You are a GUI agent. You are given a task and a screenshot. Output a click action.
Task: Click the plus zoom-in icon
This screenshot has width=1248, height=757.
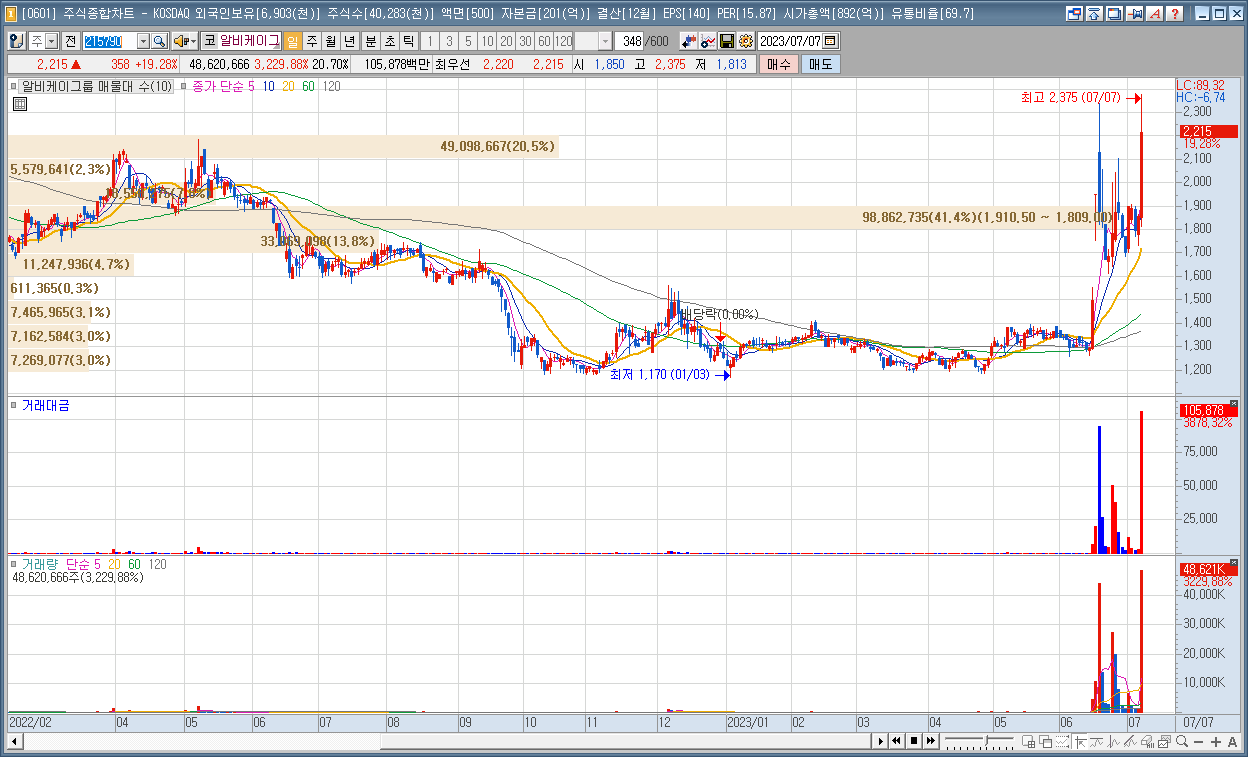coord(1216,741)
